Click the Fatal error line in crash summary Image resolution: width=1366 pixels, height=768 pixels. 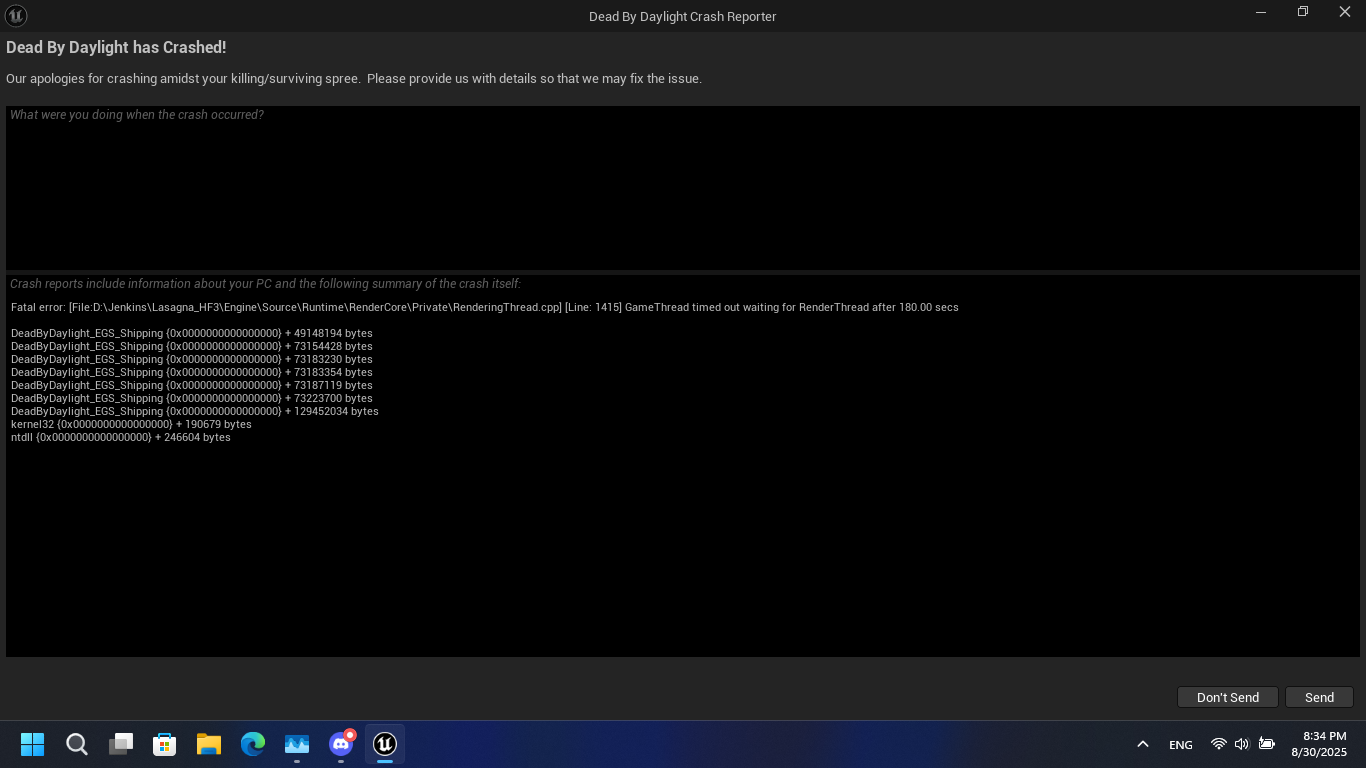(484, 307)
